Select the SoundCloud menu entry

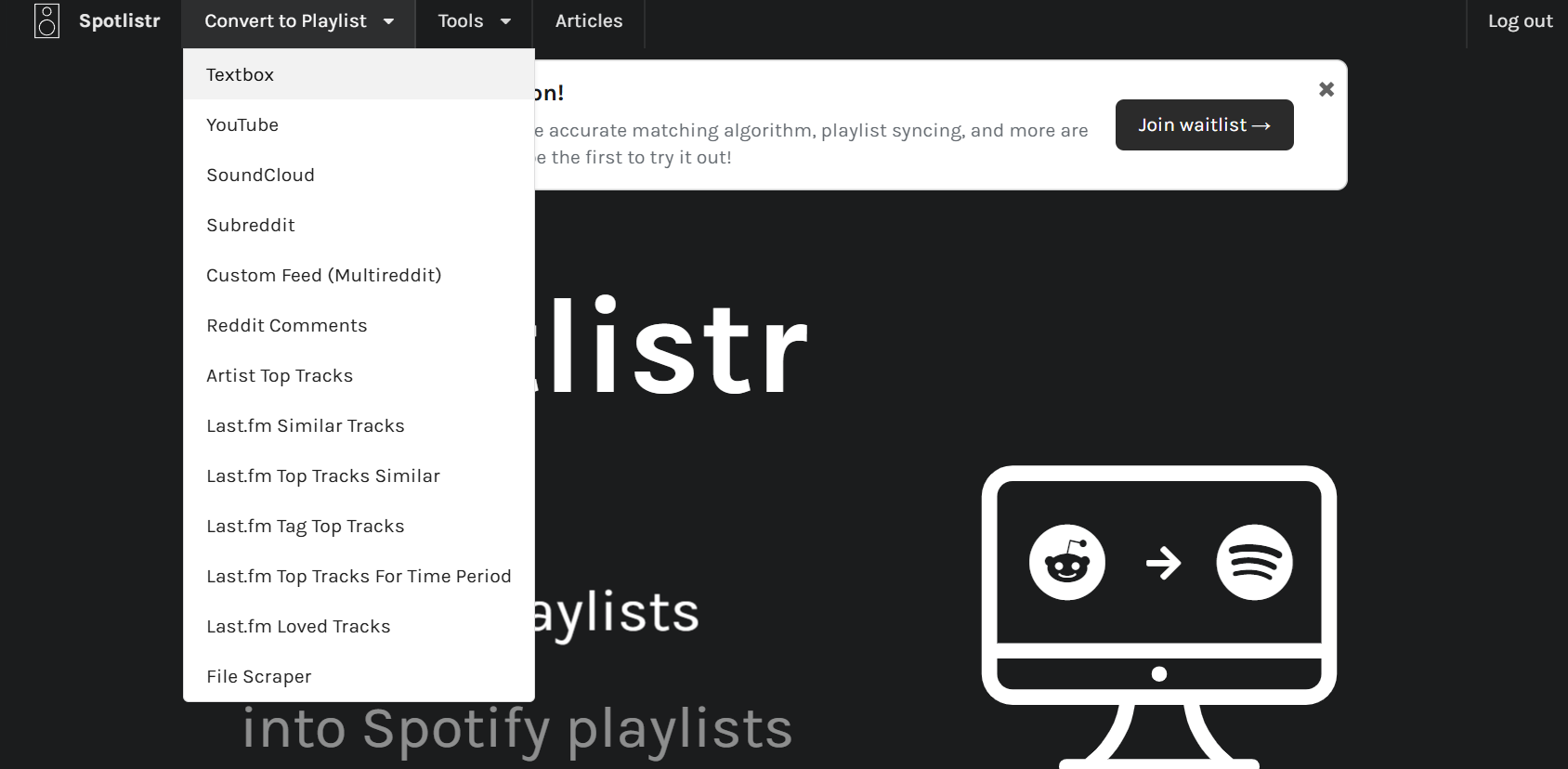pyautogui.click(x=261, y=176)
